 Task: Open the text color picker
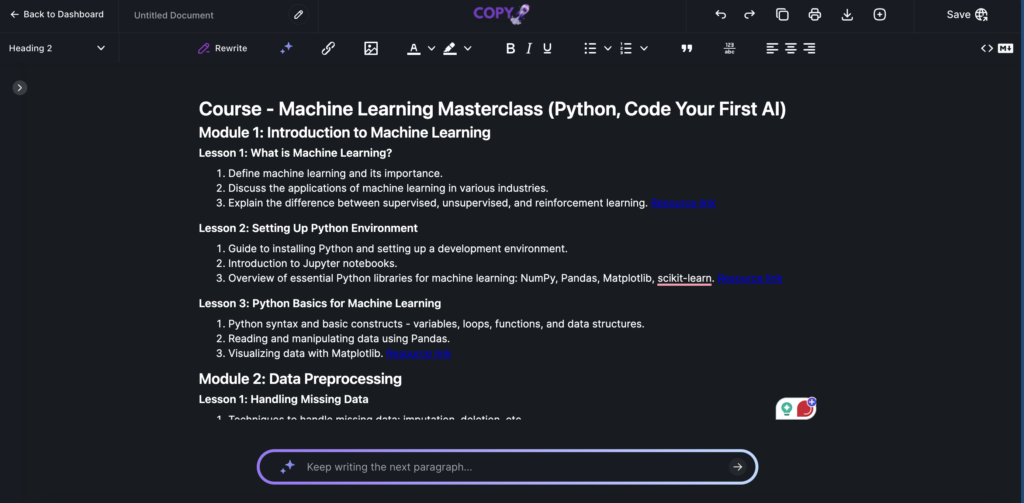[x=414, y=48]
